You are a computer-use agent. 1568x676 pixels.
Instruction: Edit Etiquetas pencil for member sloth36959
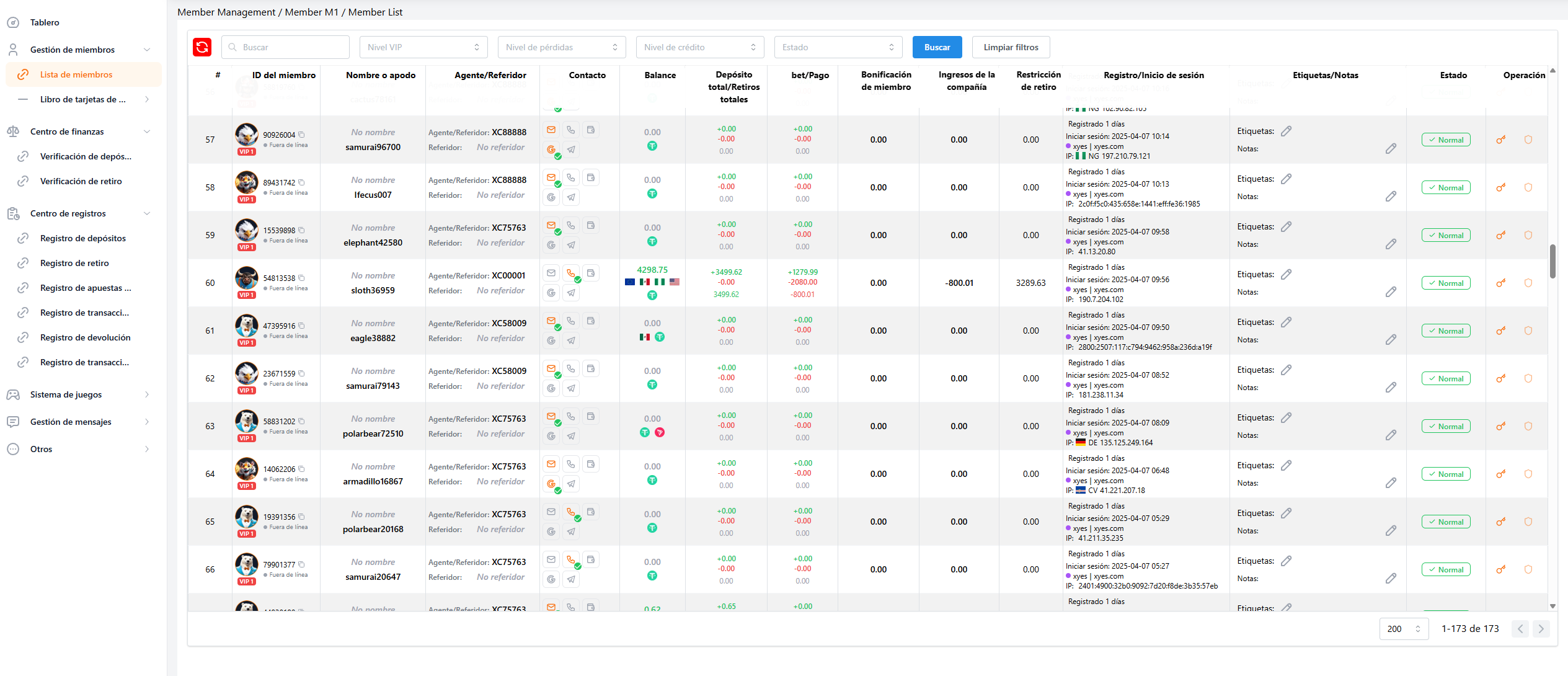pos(1287,275)
